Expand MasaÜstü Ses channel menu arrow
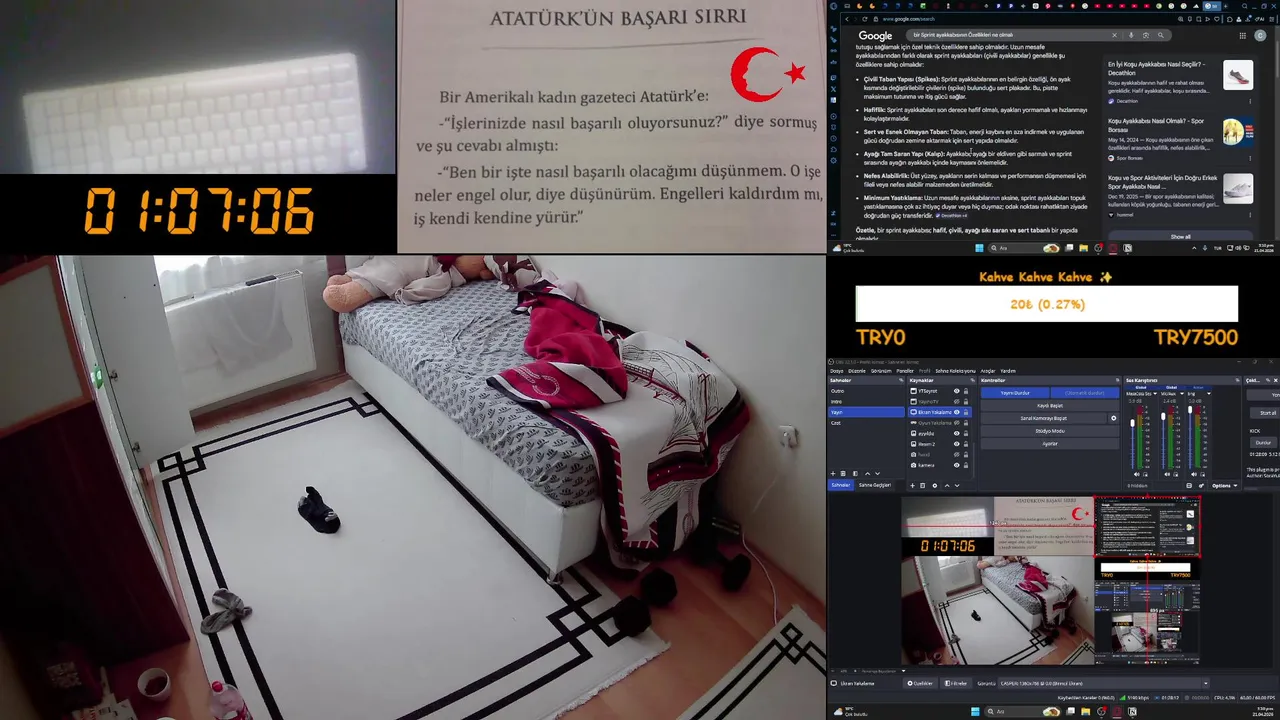 pyautogui.click(x=1155, y=394)
